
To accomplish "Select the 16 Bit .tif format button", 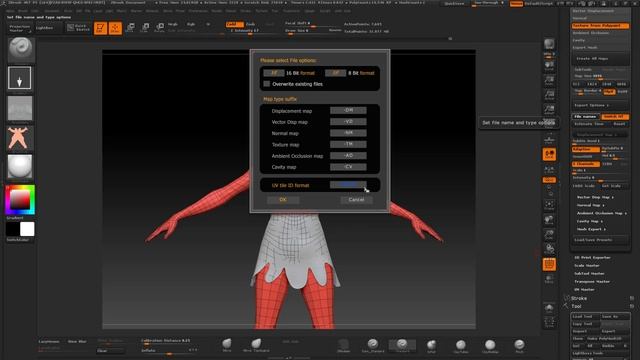I will (x=274, y=73).
